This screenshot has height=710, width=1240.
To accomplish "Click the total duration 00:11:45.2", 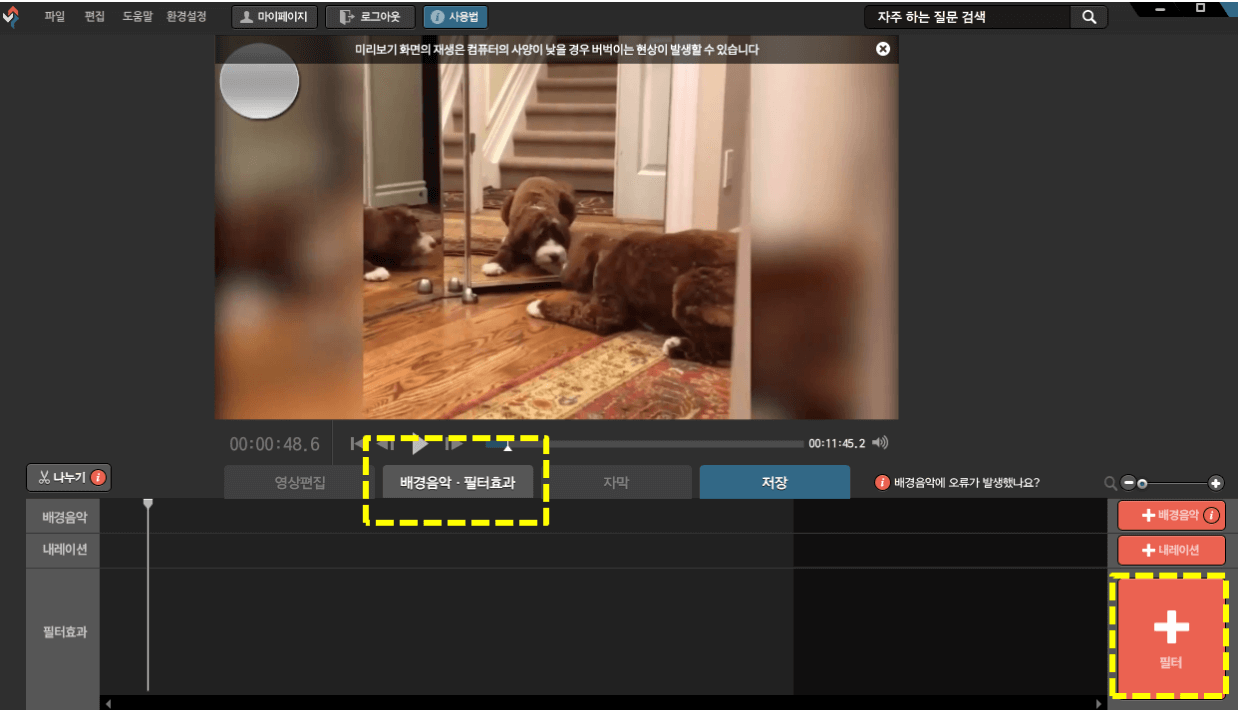I will tap(837, 443).
